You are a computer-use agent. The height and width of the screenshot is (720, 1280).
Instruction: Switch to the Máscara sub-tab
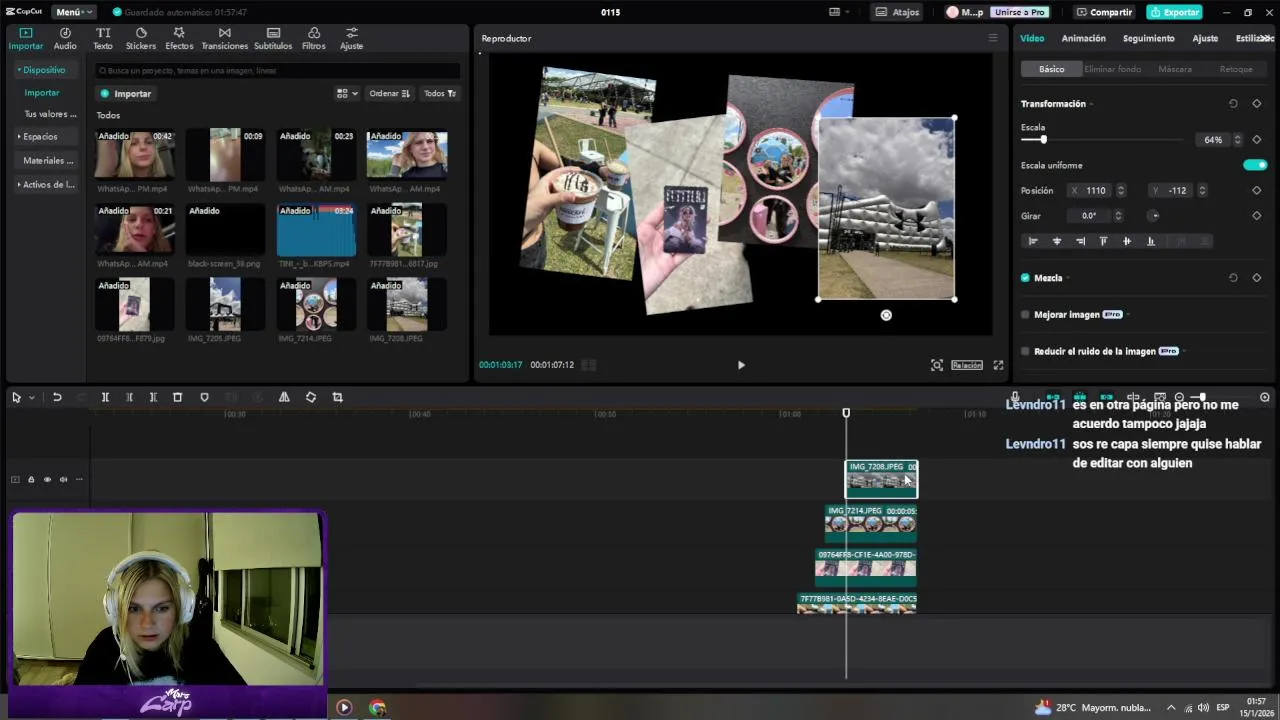(1174, 69)
